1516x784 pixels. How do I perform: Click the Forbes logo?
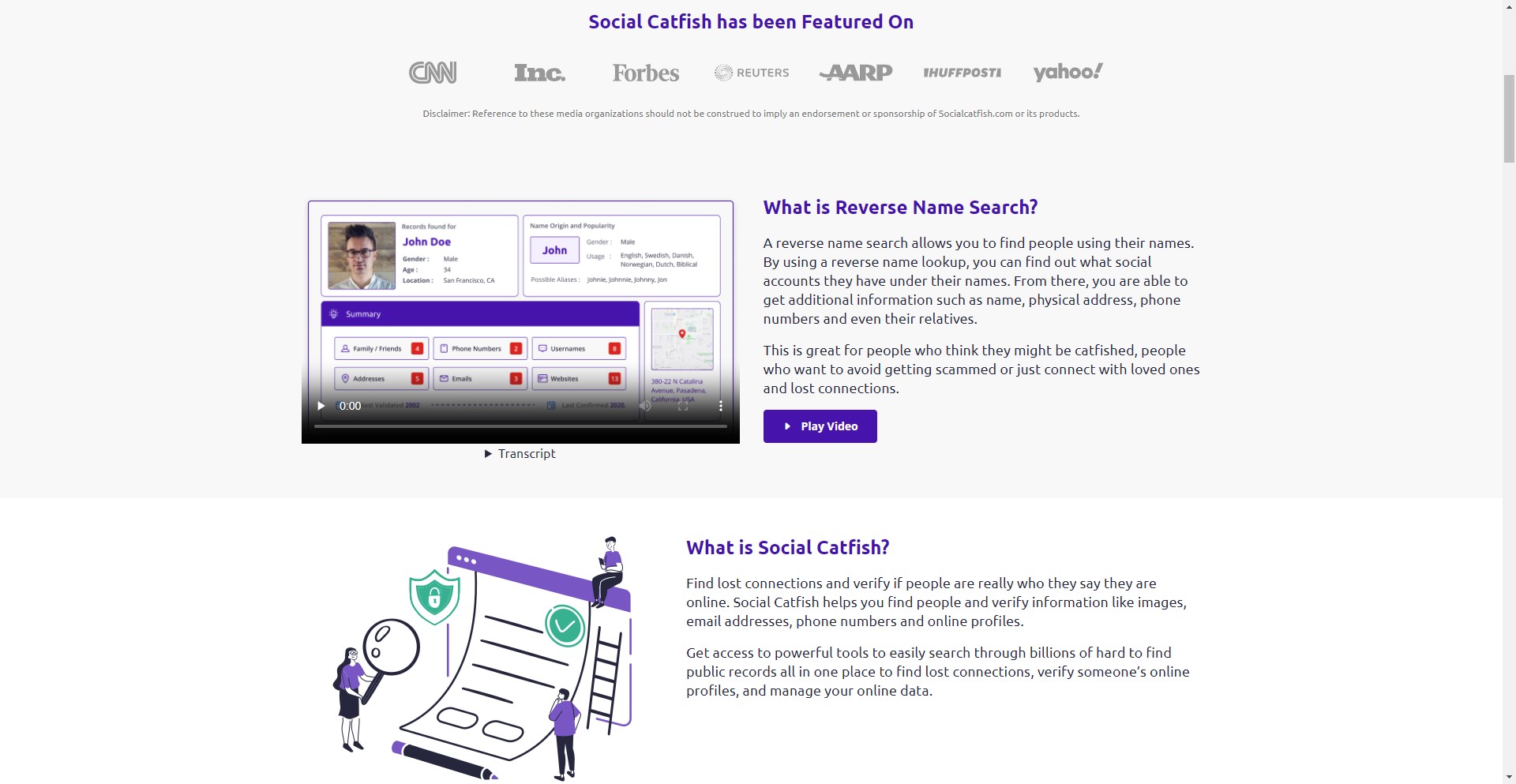coord(645,73)
